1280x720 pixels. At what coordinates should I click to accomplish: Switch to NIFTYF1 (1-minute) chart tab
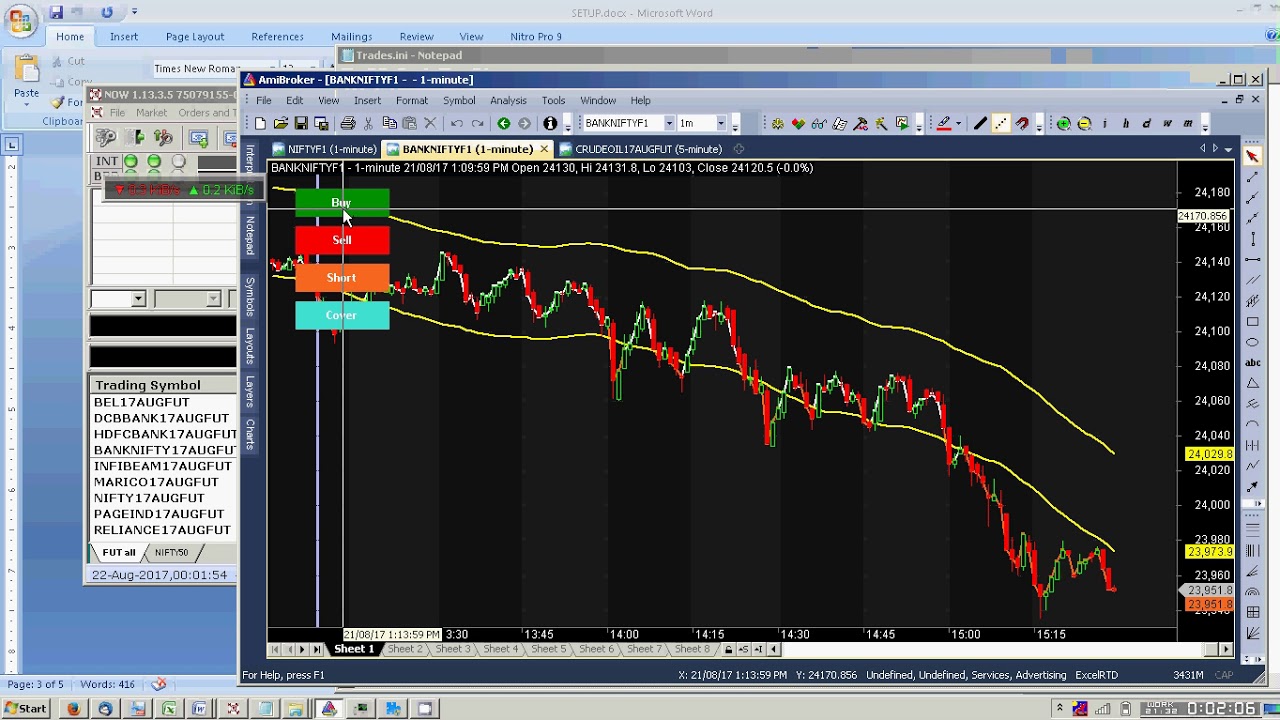tap(324, 149)
